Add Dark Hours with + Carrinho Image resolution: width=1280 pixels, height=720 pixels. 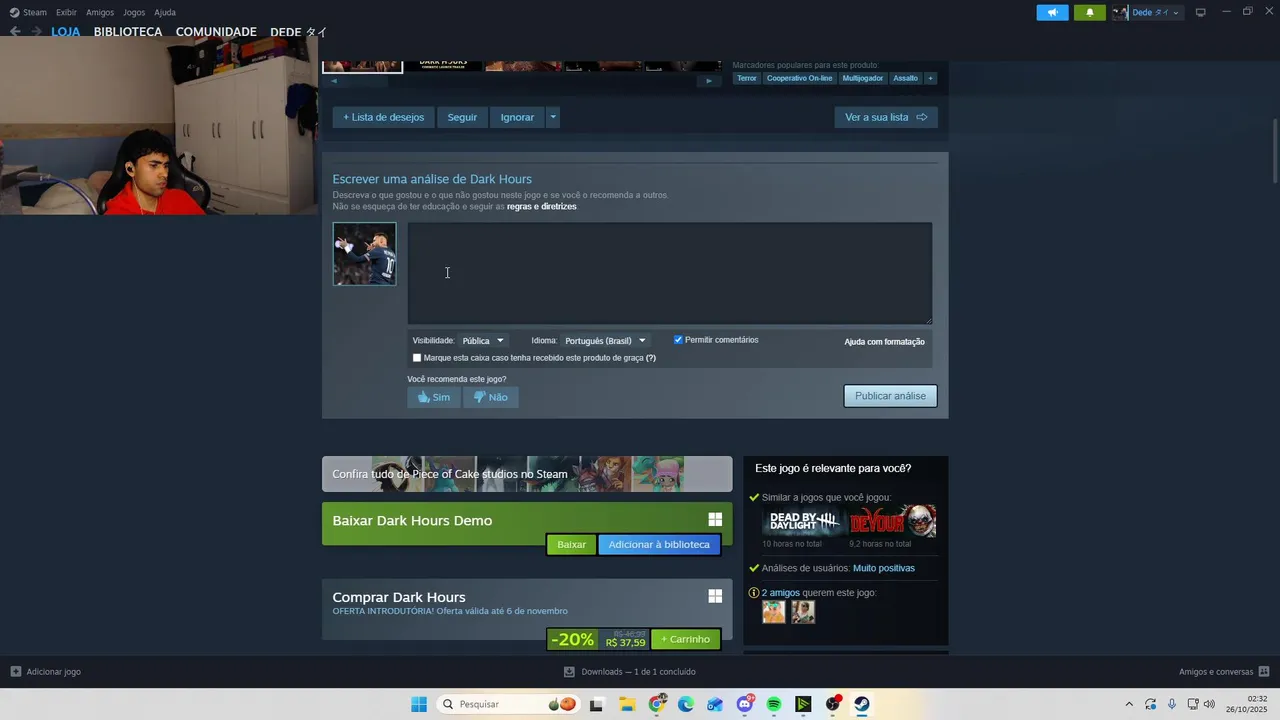click(685, 639)
